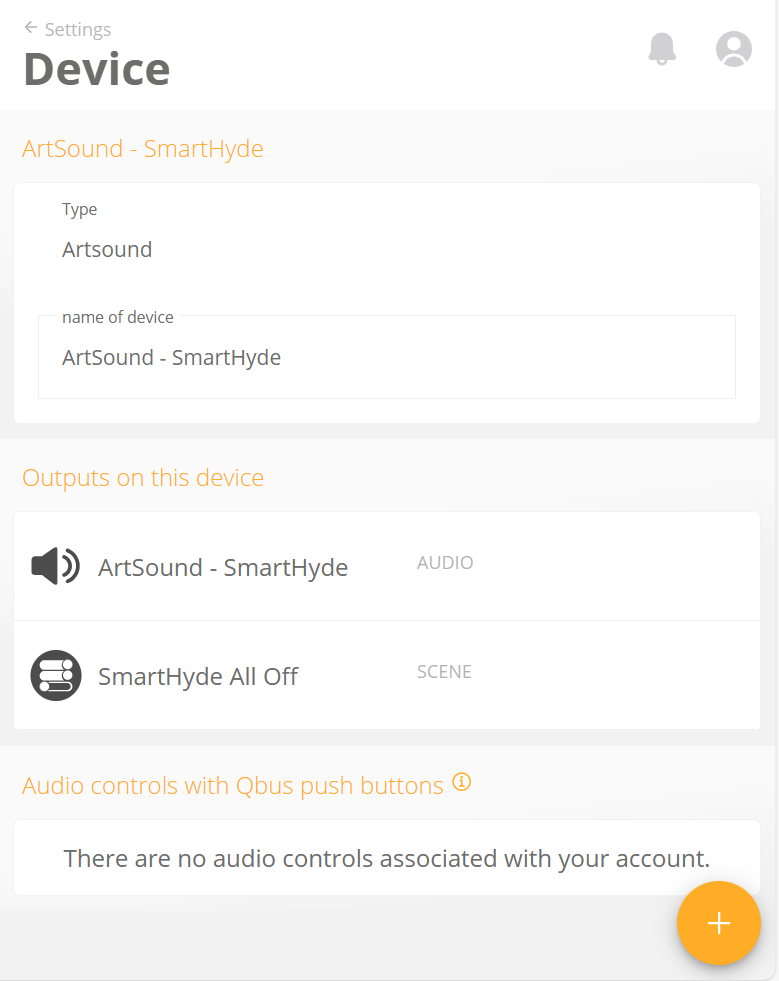This screenshot has width=779, height=981.
Task: Open the notifications bell
Action: (662, 49)
